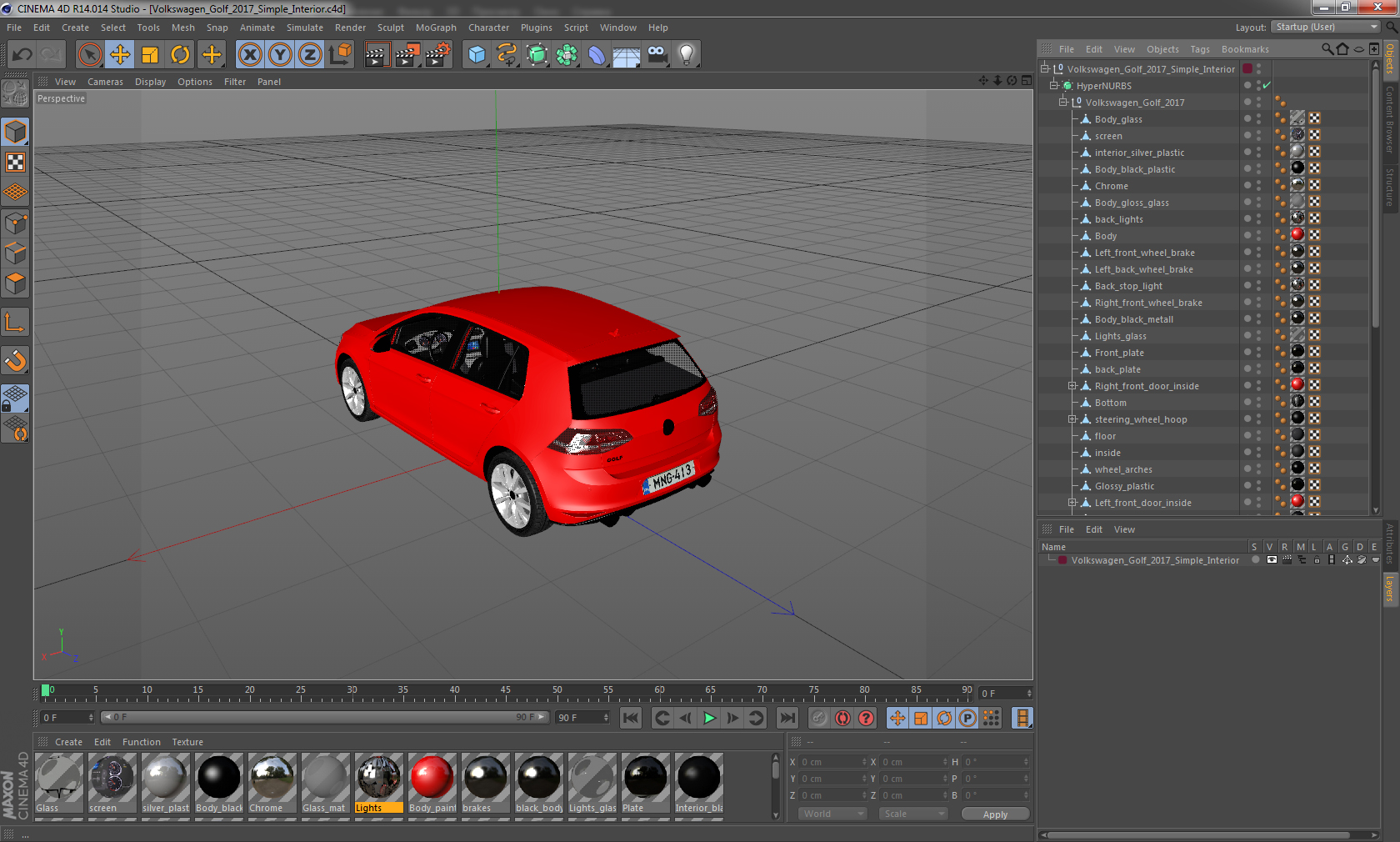1400x842 pixels.
Task: Open the Simulate menu
Action: coord(305,28)
